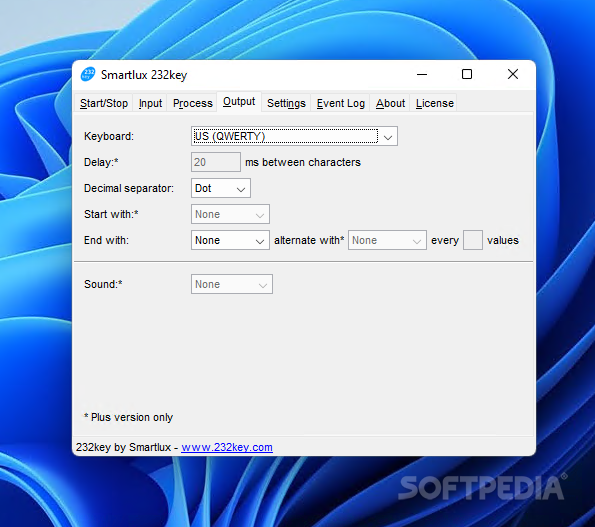Image resolution: width=595 pixels, height=527 pixels.
Task: Click the 'Decimal separator:' label
Action: (x=129, y=188)
